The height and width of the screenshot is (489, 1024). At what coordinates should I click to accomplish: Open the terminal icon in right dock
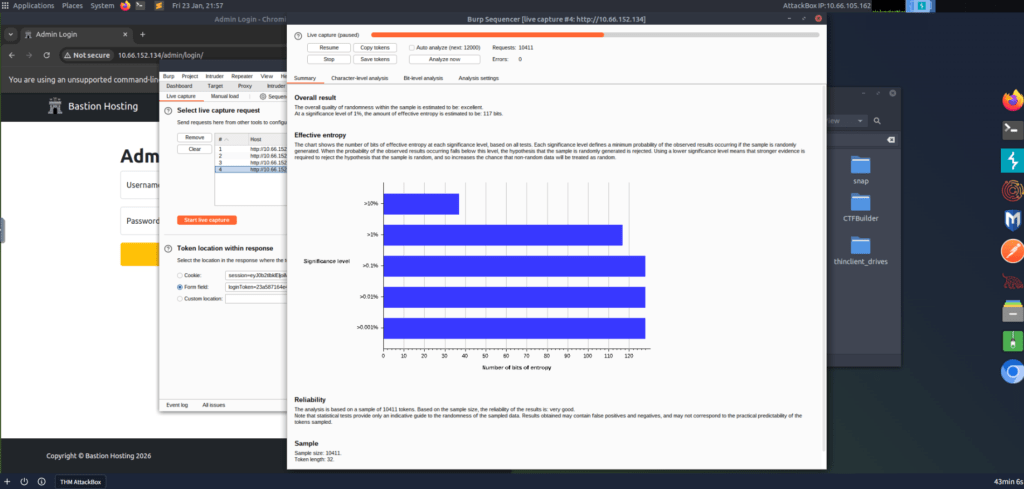pyautogui.click(x=1012, y=130)
